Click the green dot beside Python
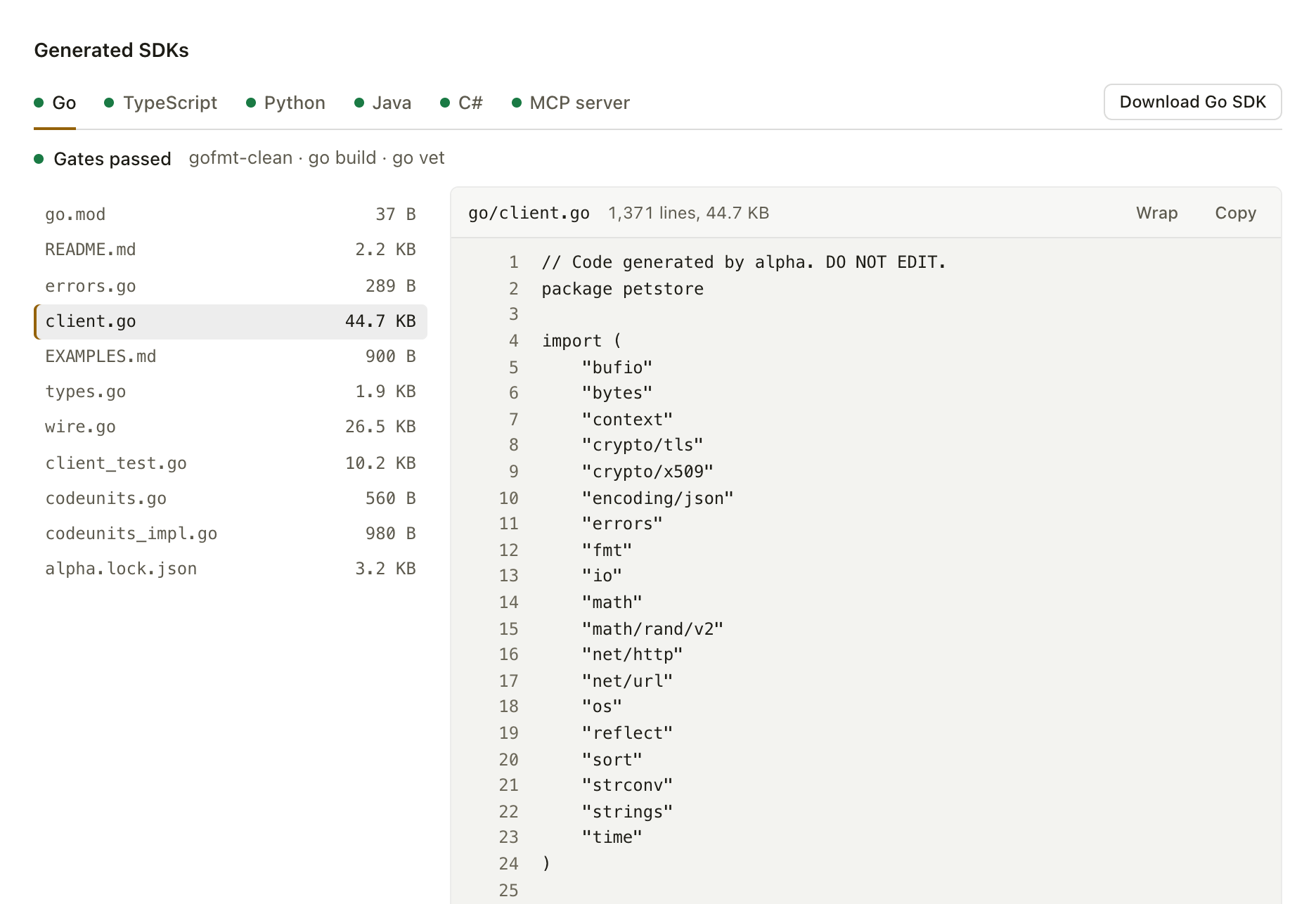Image resolution: width=1316 pixels, height=904 pixels. [251, 103]
